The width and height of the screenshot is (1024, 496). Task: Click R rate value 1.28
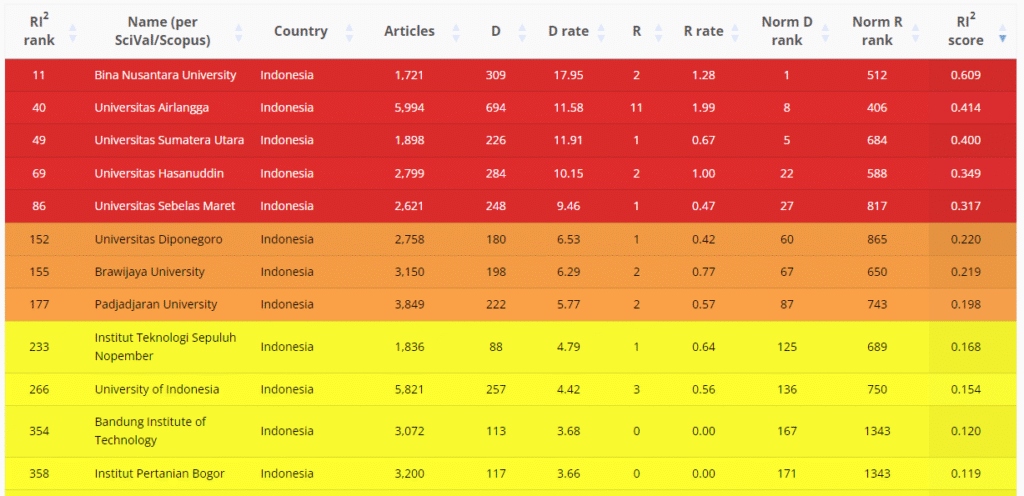[703, 75]
